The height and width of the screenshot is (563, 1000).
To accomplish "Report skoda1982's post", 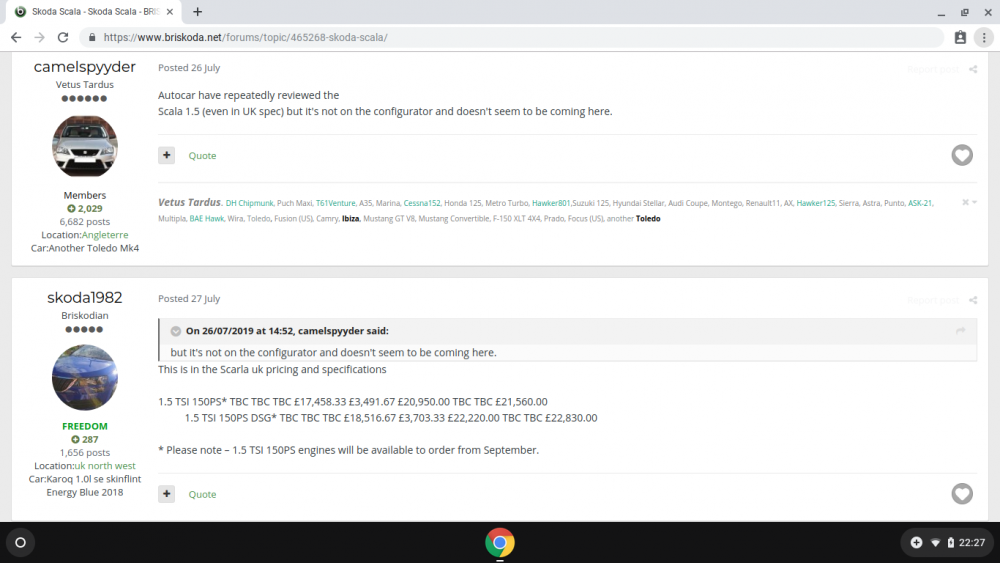I will tap(932, 300).
